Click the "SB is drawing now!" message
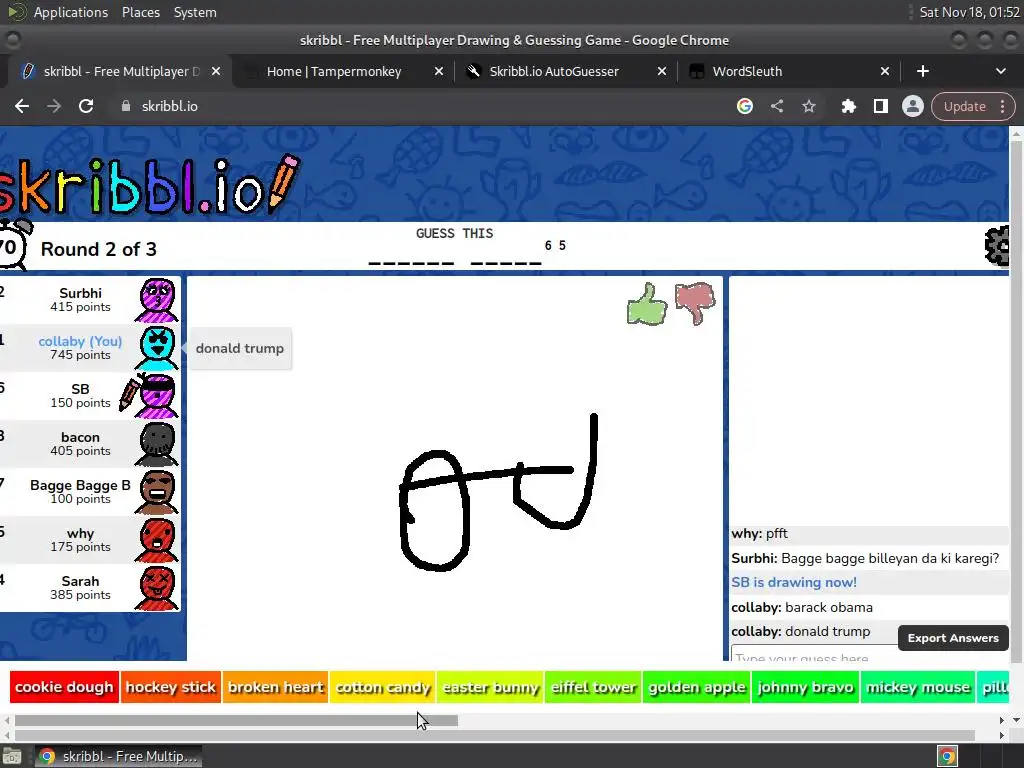This screenshot has height=768, width=1024. pyautogui.click(x=793, y=583)
